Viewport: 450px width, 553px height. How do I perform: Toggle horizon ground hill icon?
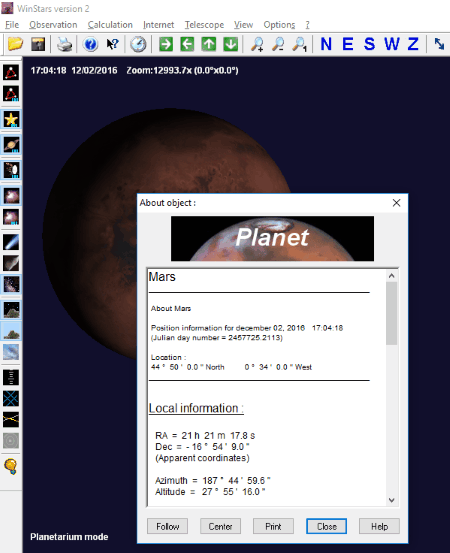click(x=11, y=331)
